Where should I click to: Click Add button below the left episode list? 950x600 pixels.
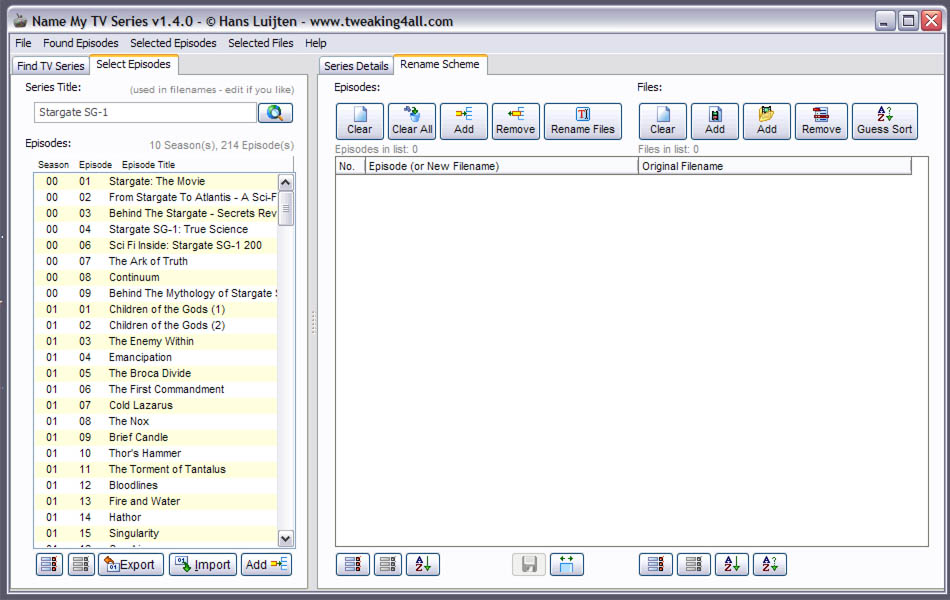(267, 564)
